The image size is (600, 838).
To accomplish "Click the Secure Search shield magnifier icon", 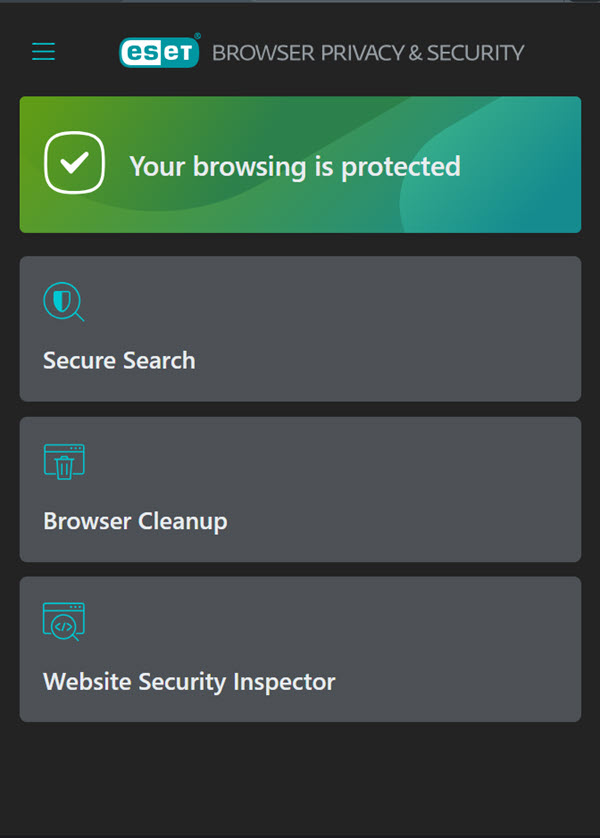I will pyautogui.click(x=63, y=301).
